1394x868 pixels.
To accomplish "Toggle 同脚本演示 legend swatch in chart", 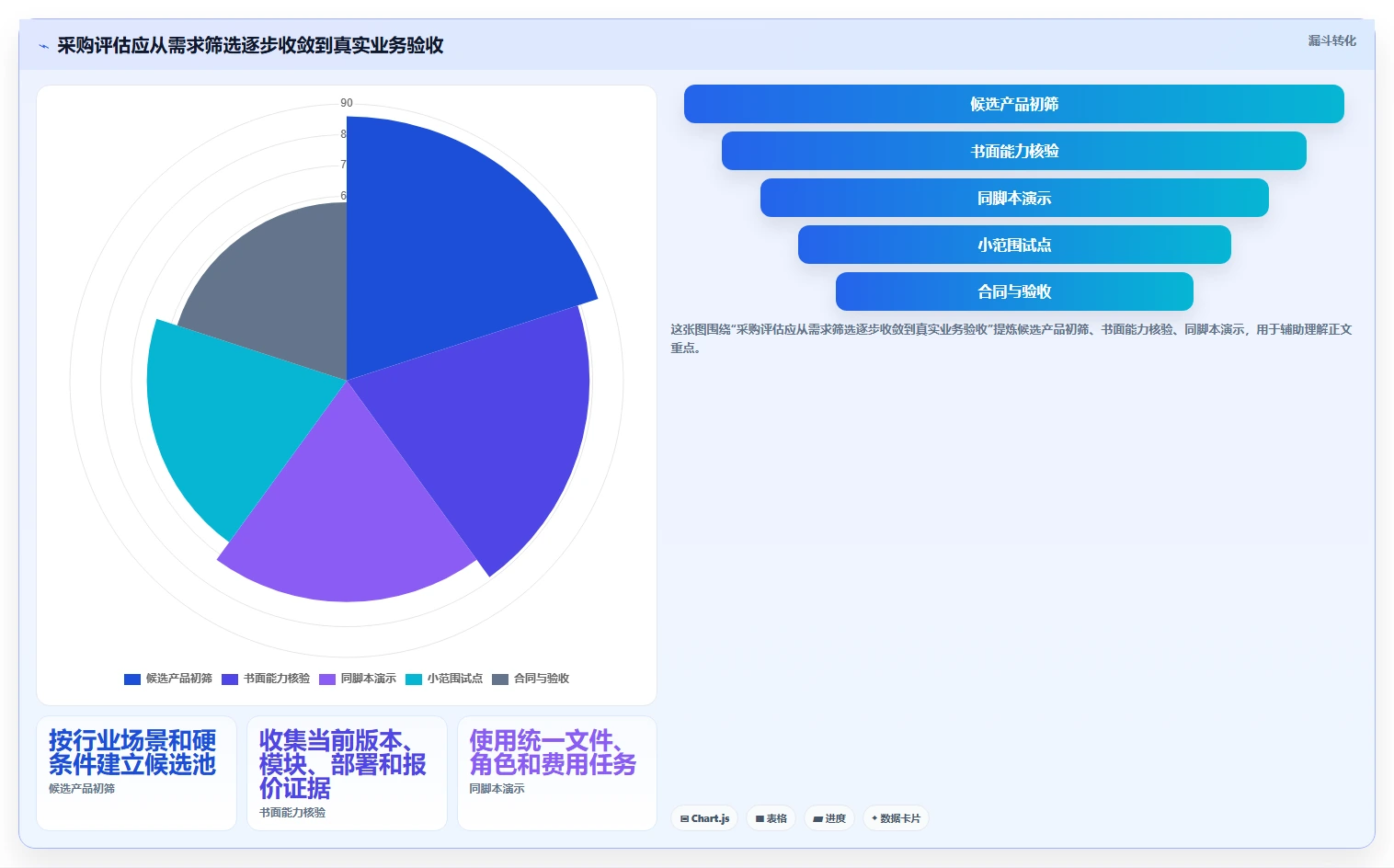I will [327, 679].
